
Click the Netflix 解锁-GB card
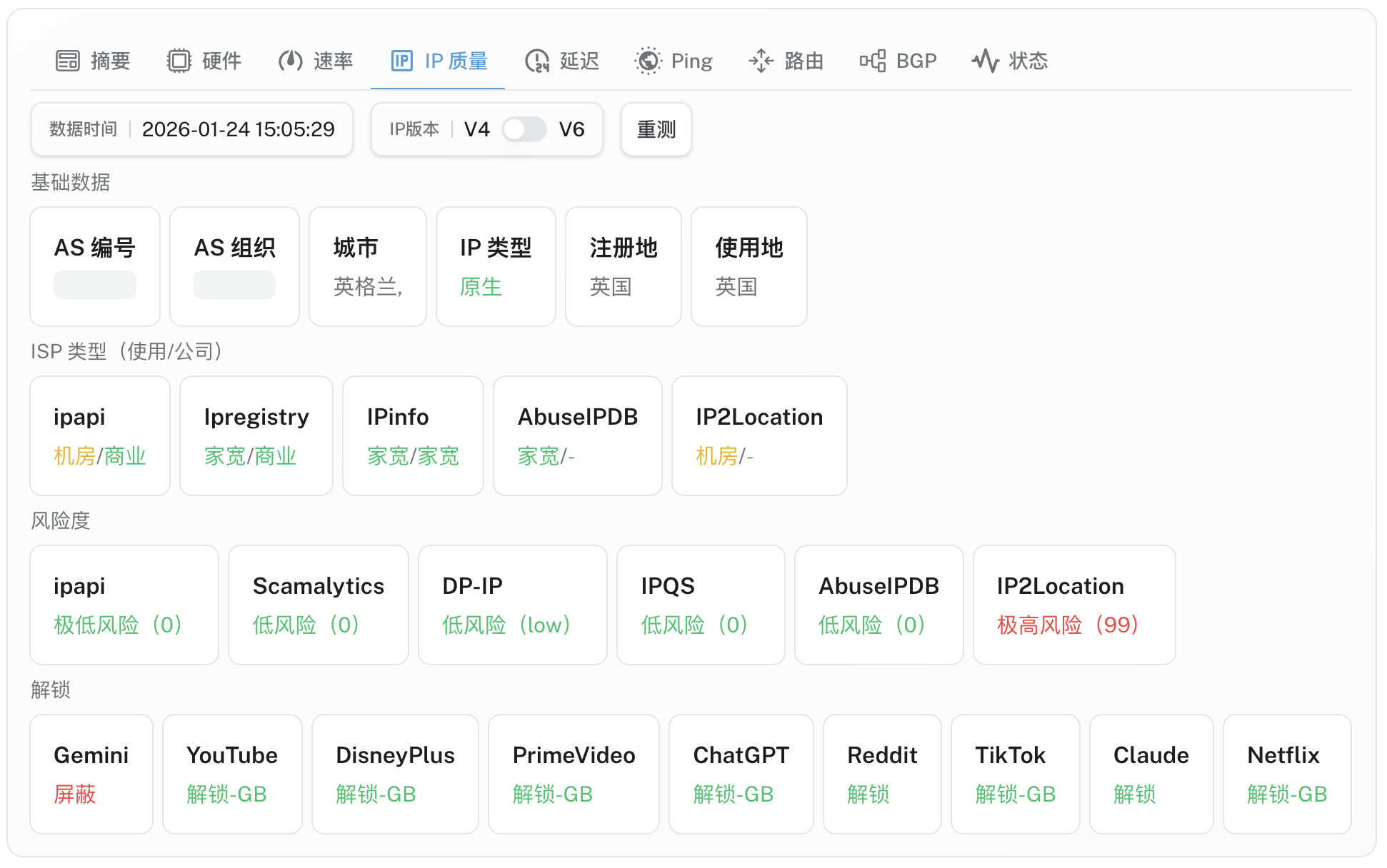click(1286, 774)
